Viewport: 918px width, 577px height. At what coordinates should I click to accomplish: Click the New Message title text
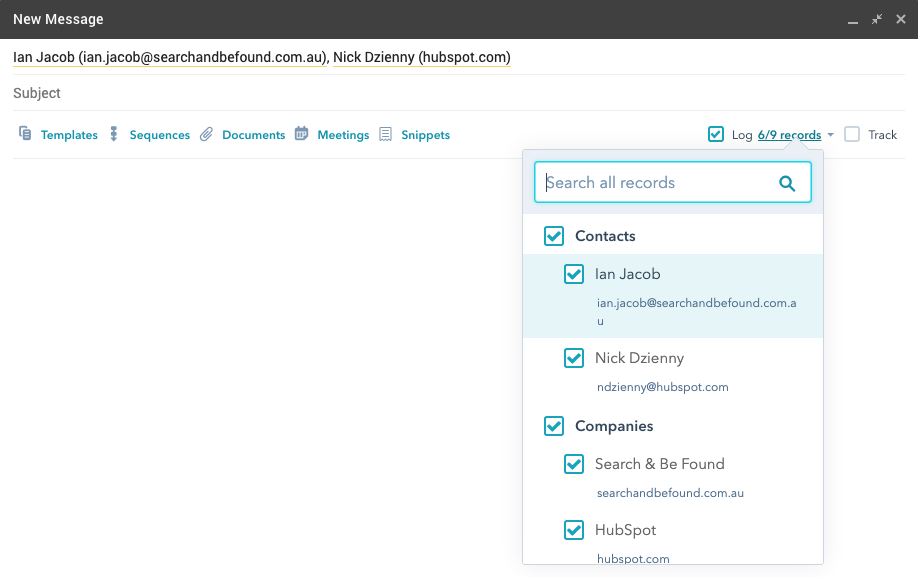(x=58, y=19)
